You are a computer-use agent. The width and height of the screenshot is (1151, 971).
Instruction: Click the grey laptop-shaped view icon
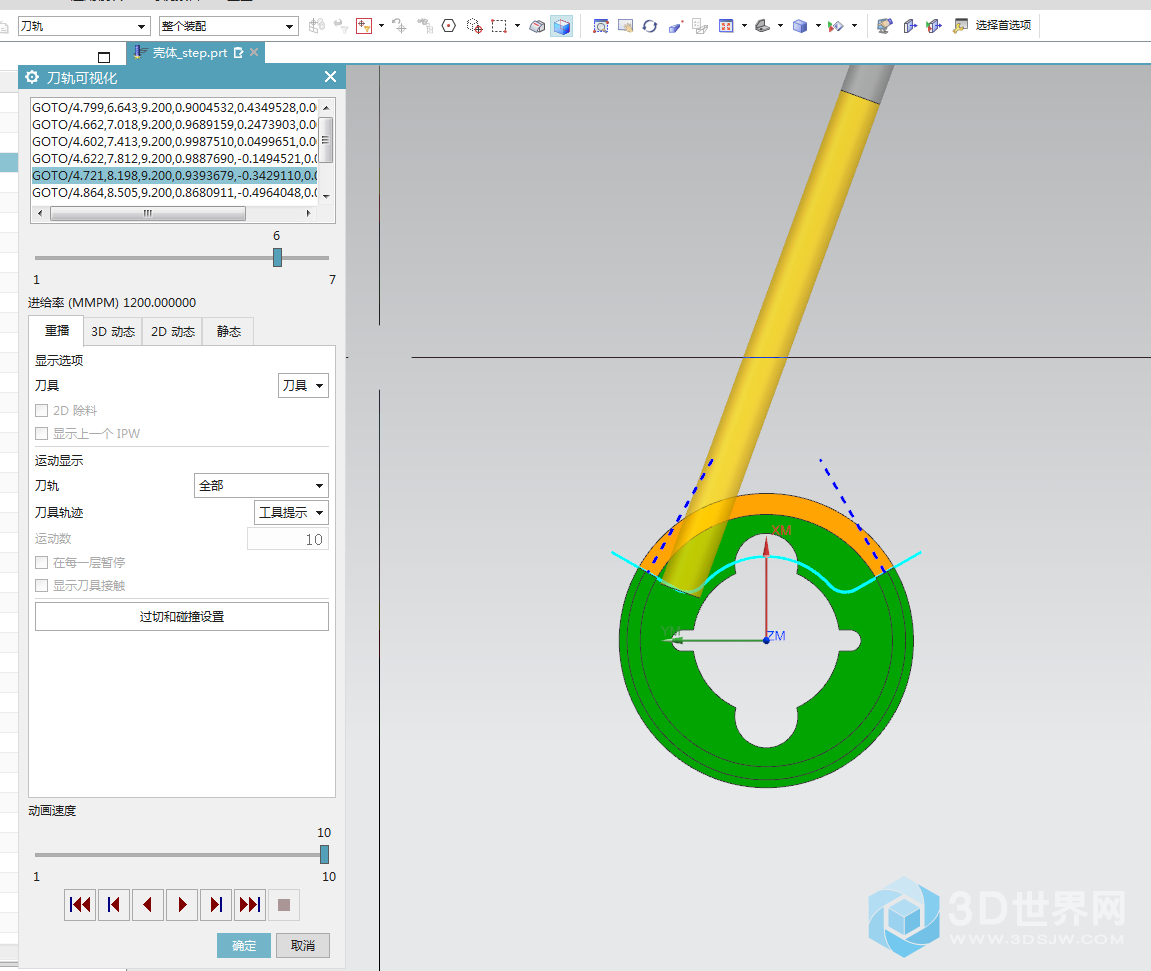pos(763,26)
